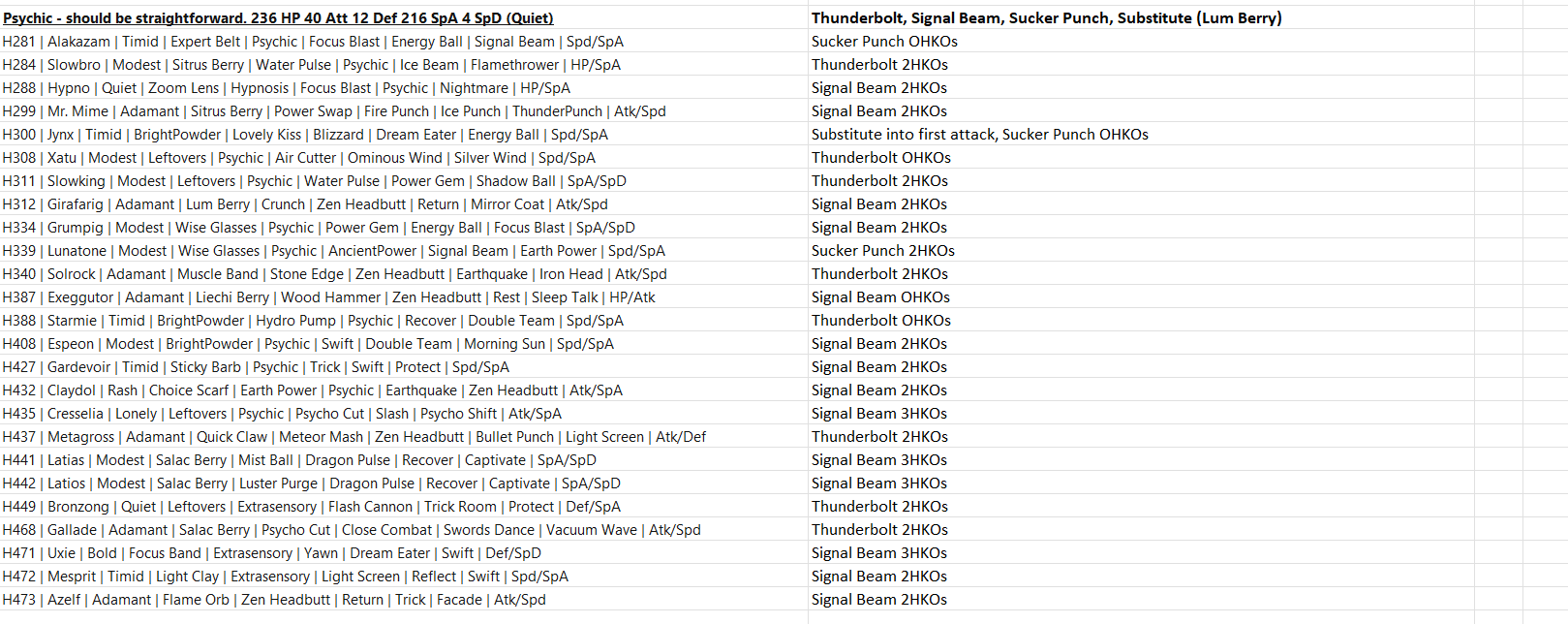Click the H437 Metagross row cell
The image size is (1568, 624).
(x=354, y=437)
